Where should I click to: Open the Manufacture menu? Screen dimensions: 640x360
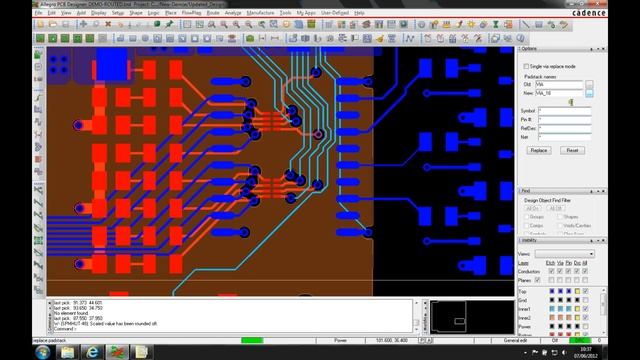tap(260, 13)
